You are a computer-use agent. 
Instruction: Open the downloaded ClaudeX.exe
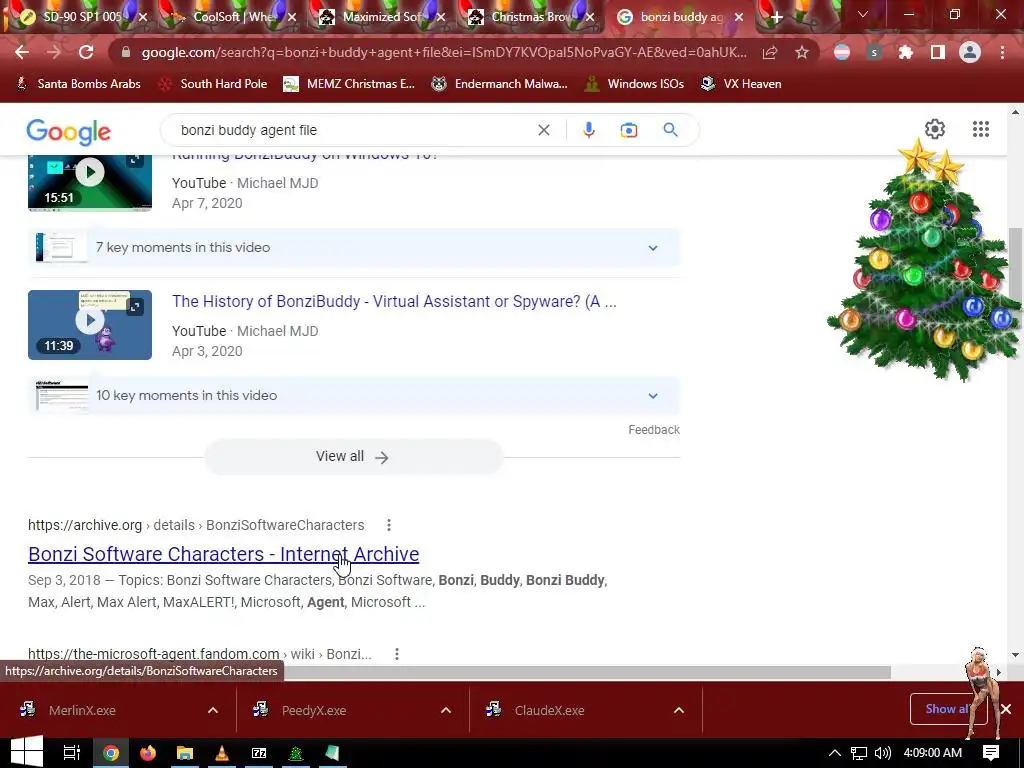point(549,711)
